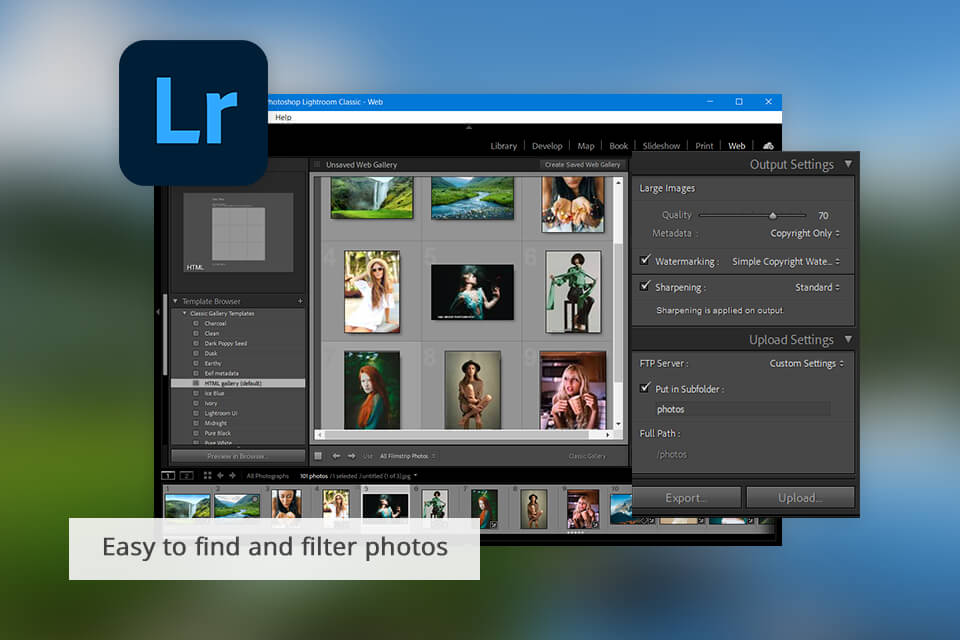This screenshot has height=640, width=960.
Task: Switch to the Print module
Action: point(704,146)
